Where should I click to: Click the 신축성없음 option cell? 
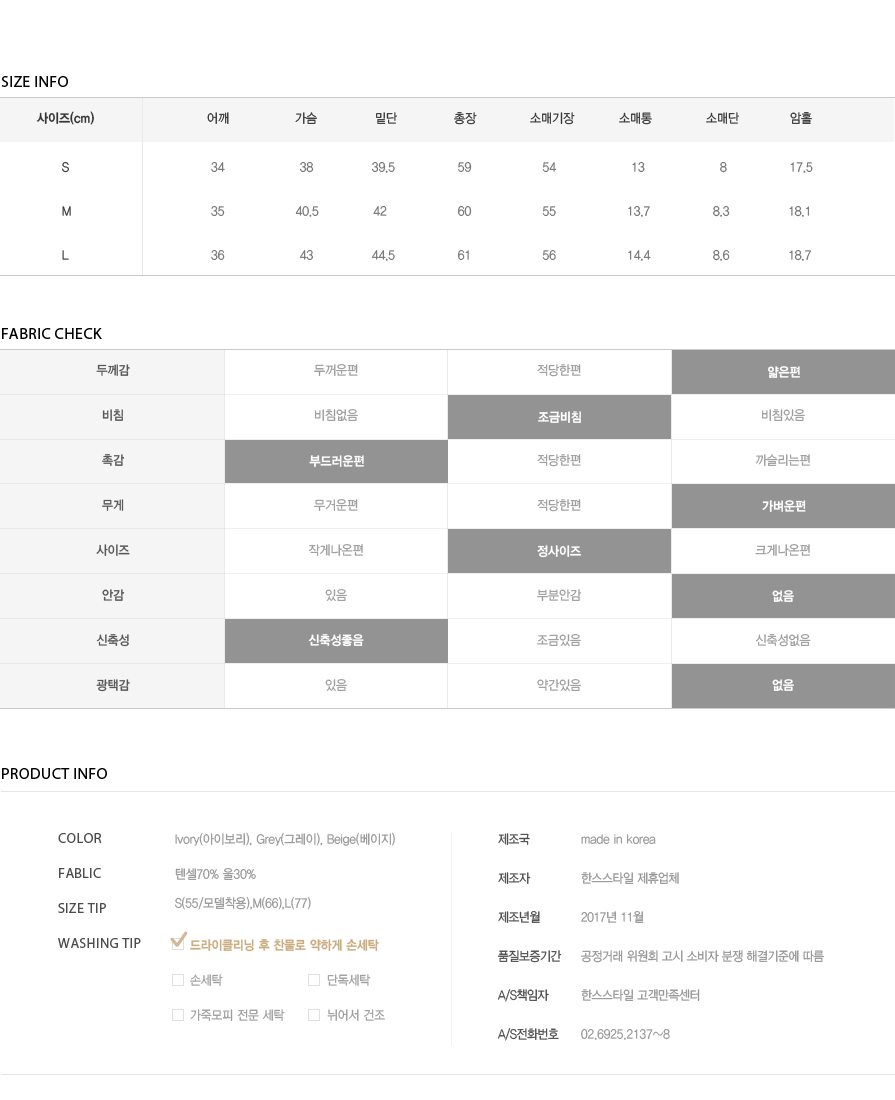pos(783,640)
